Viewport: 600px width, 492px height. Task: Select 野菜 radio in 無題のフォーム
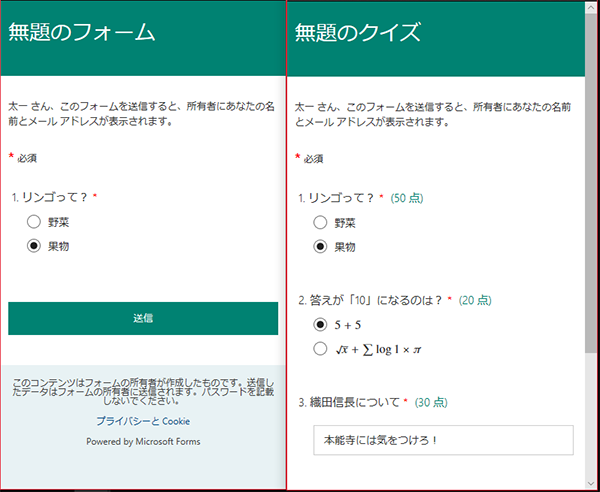[x=34, y=222]
